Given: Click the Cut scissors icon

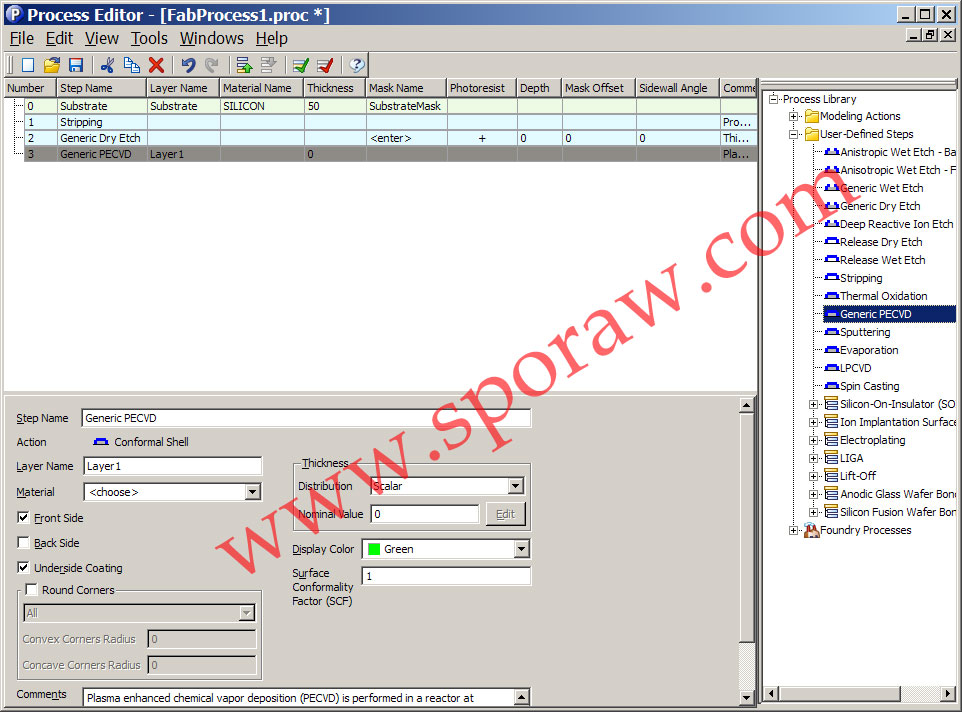Looking at the screenshot, I should (x=107, y=65).
